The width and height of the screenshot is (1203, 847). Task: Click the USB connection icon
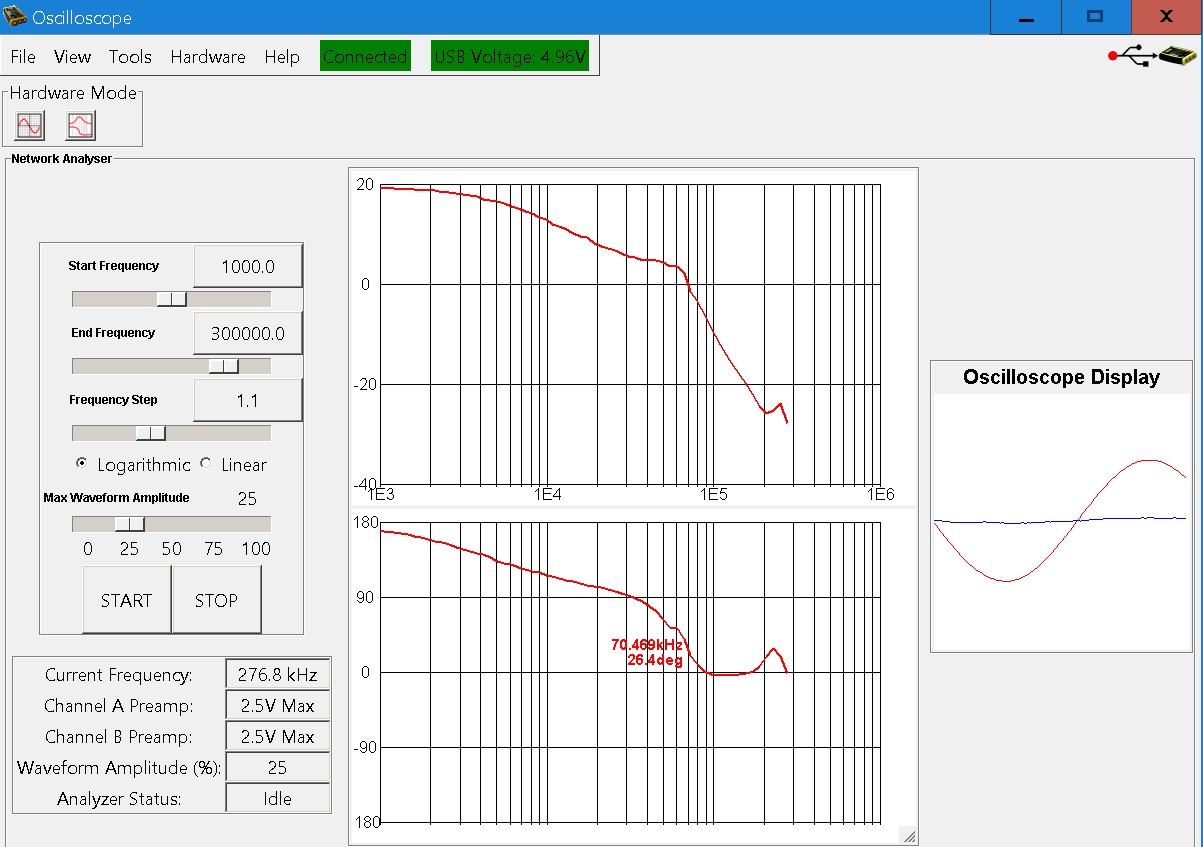pyautogui.click(x=1152, y=56)
